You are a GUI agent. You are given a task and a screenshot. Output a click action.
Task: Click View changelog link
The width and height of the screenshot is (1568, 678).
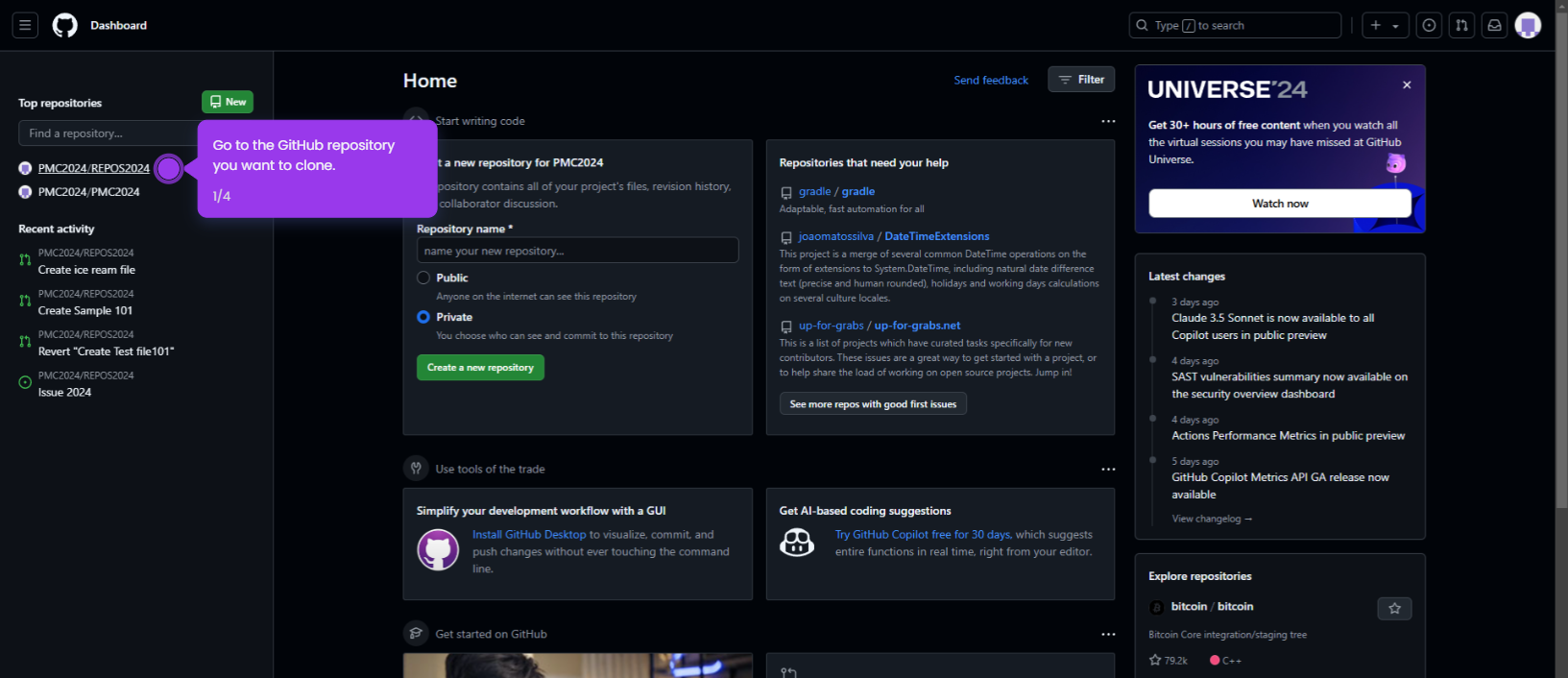(x=1212, y=519)
